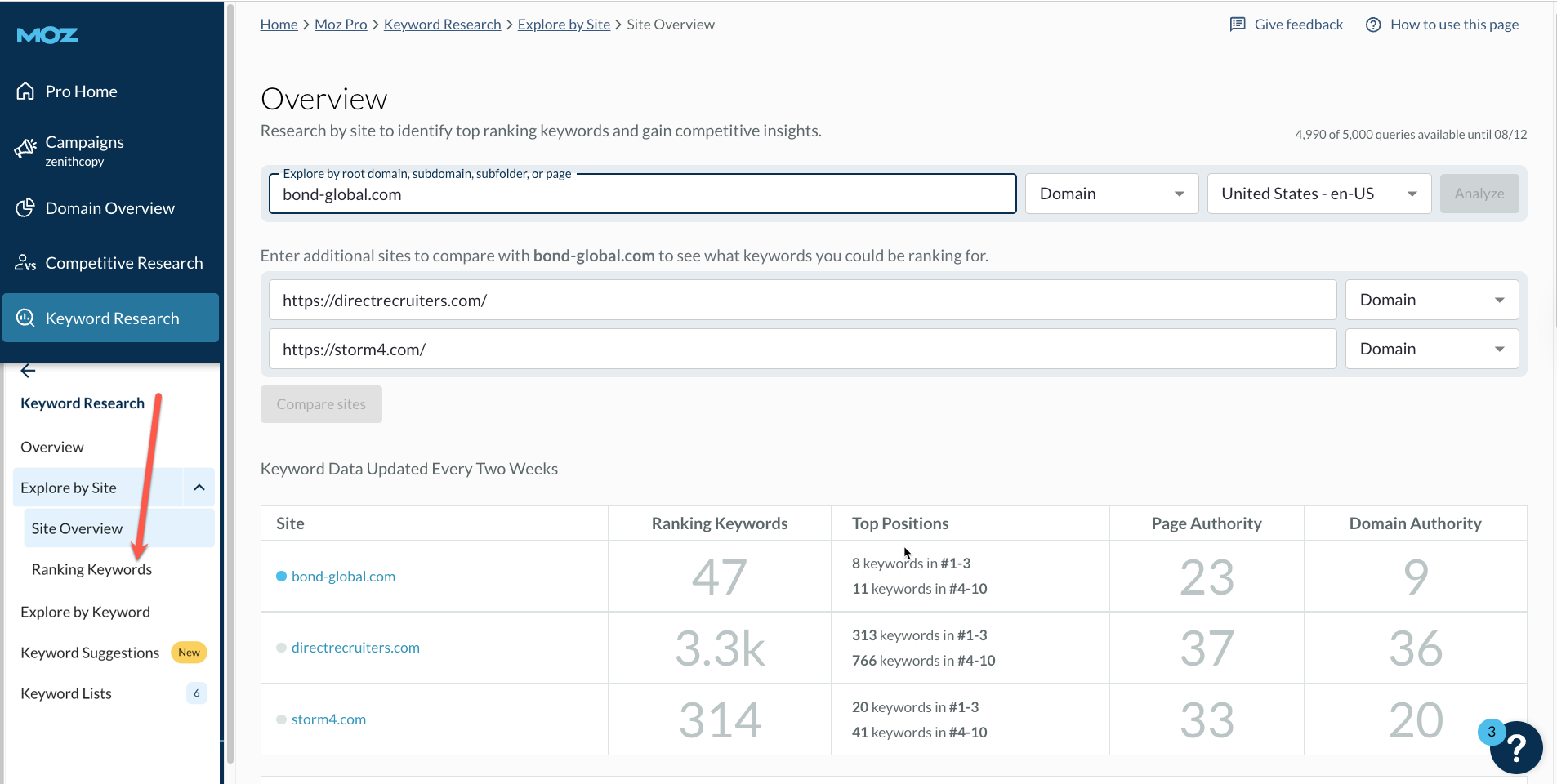Open How to use this page
The height and width of the screenshot is (784, 1557).
point(1454,24)
